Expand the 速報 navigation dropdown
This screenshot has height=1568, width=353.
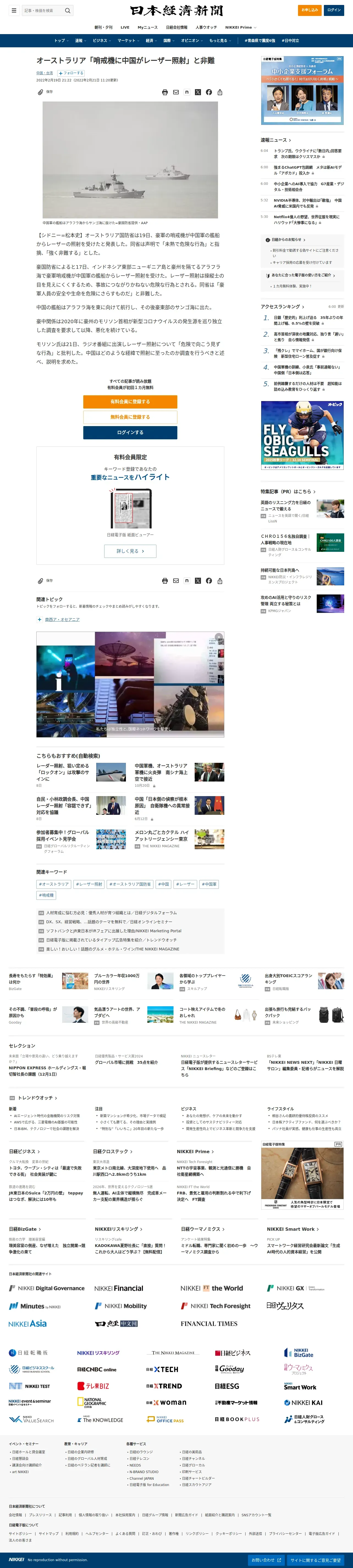click(80, 41)
